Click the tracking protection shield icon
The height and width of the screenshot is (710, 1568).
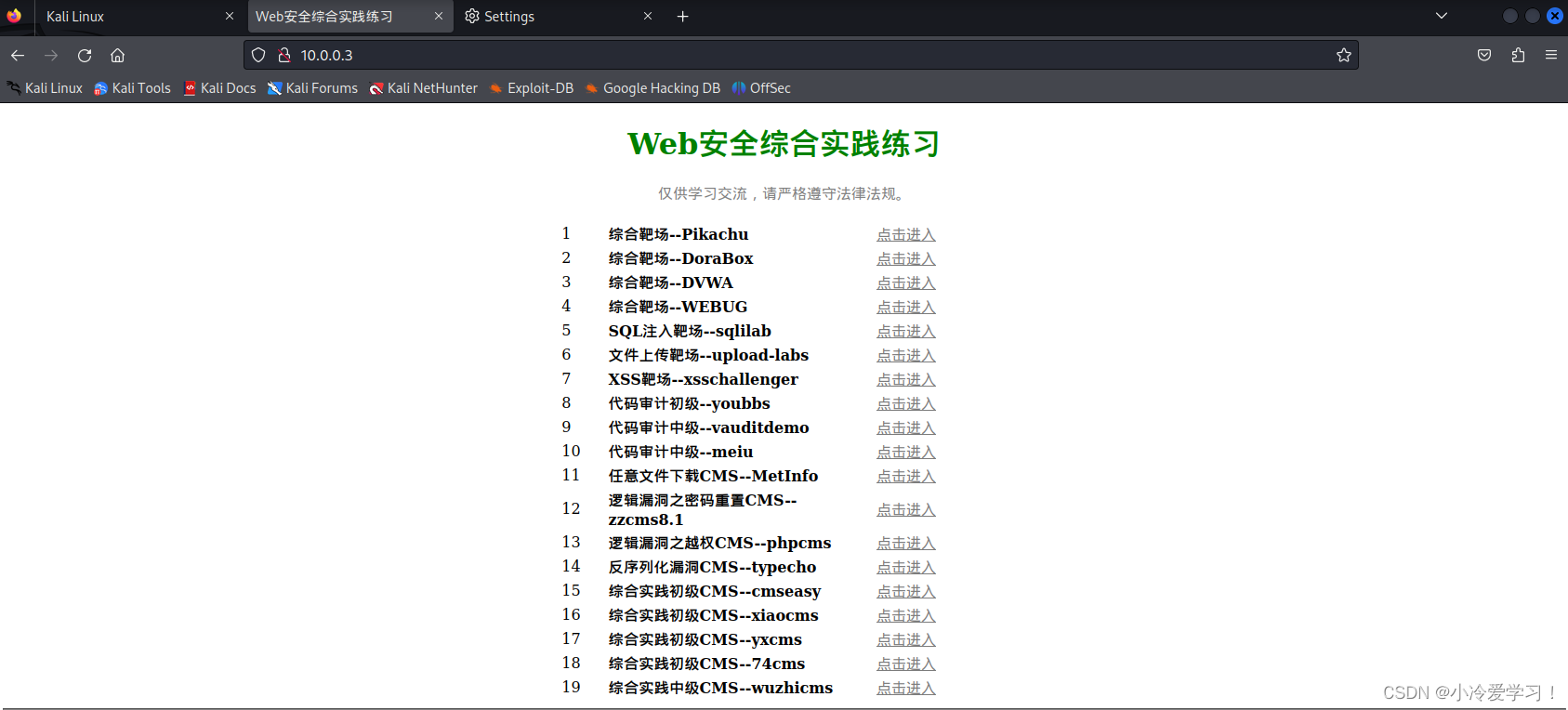(x=258, y=55)
